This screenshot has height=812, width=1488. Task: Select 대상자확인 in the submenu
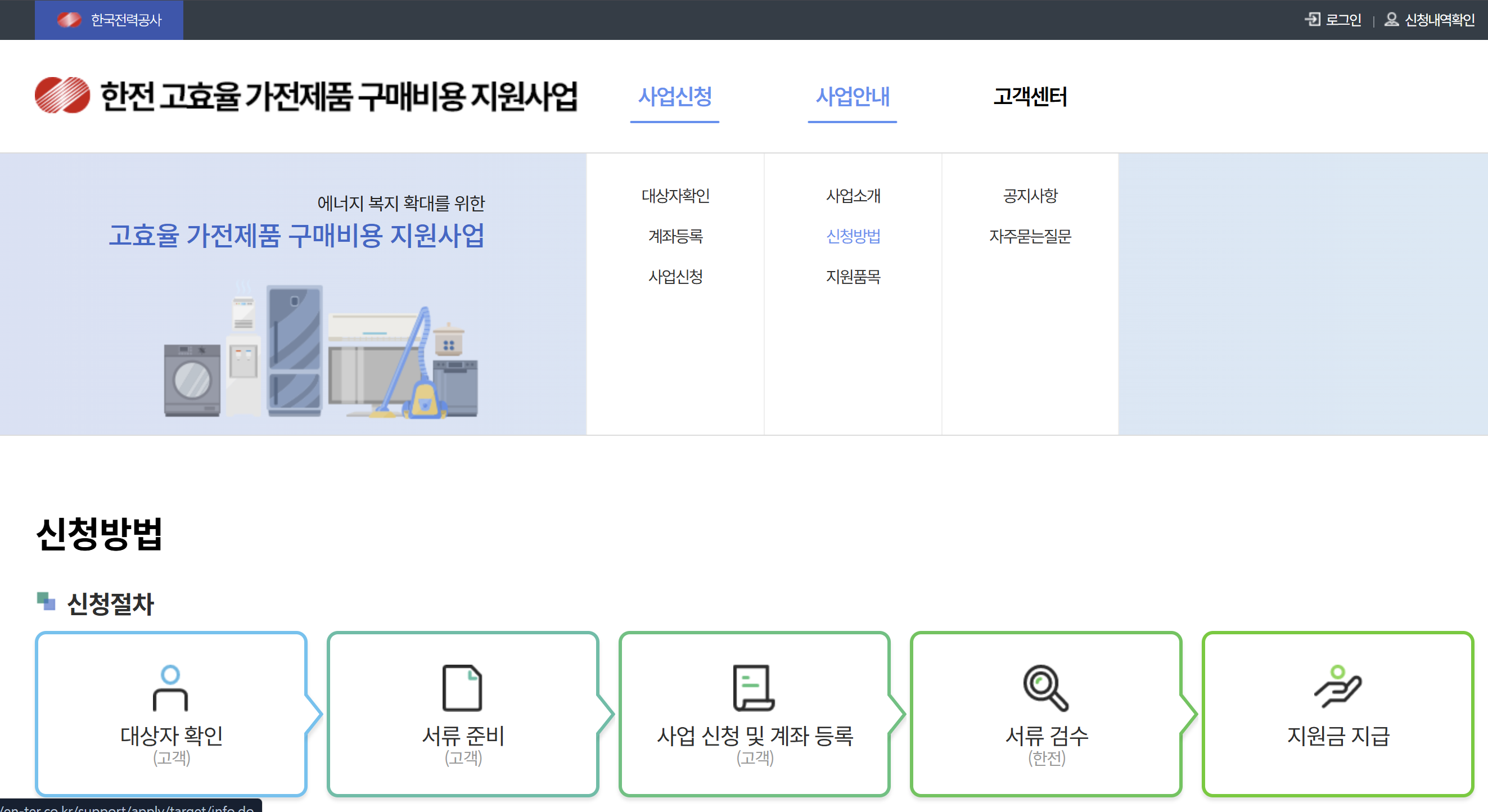click(x=675, y=196)
